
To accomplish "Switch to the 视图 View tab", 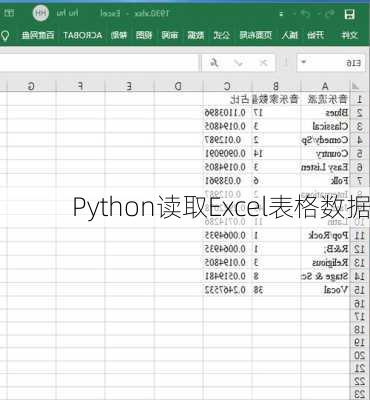I will point(144,35).
